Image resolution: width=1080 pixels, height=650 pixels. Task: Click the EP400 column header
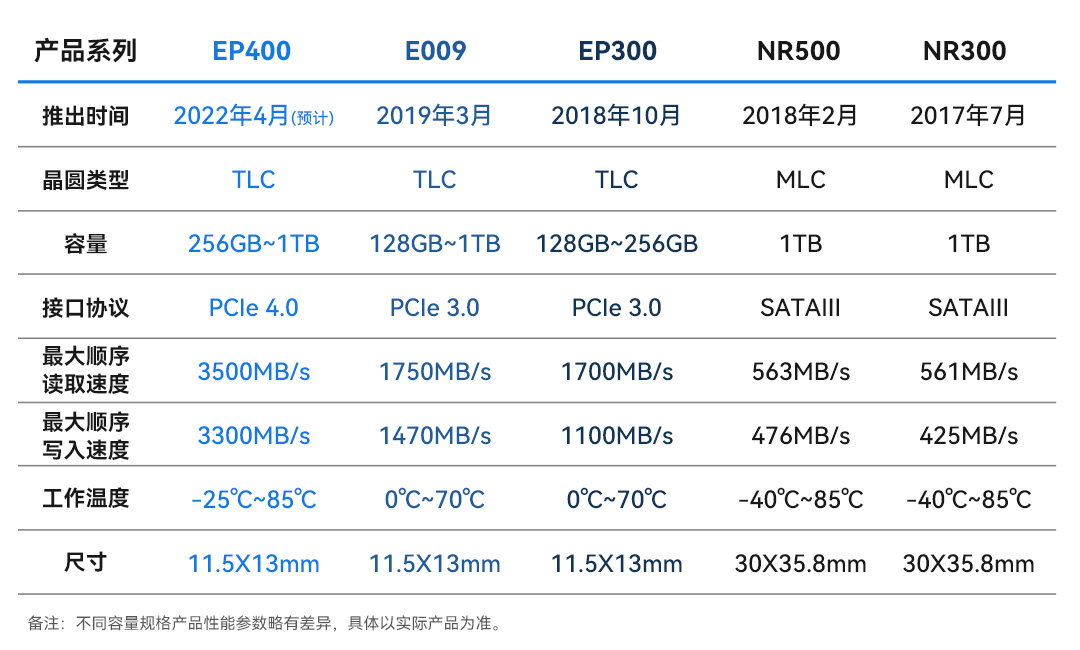(x=252, y=51)
